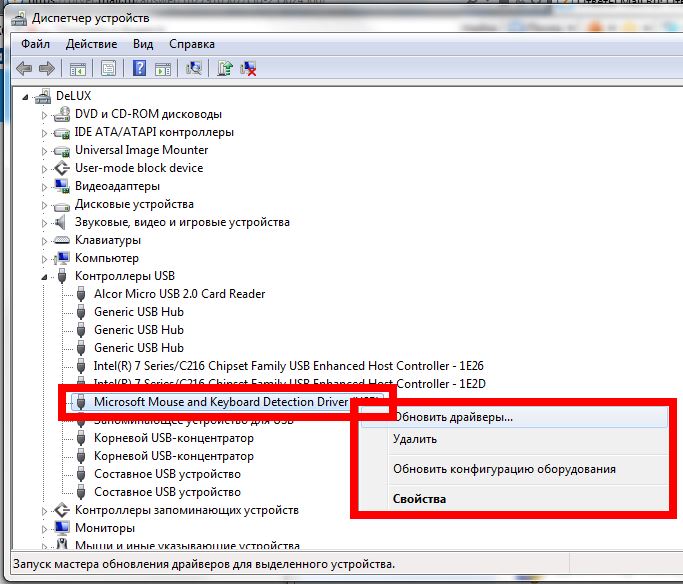Click the blue question mark Help icon
The width and height of the screenshot is (683, 584).
tap(139, 69)
